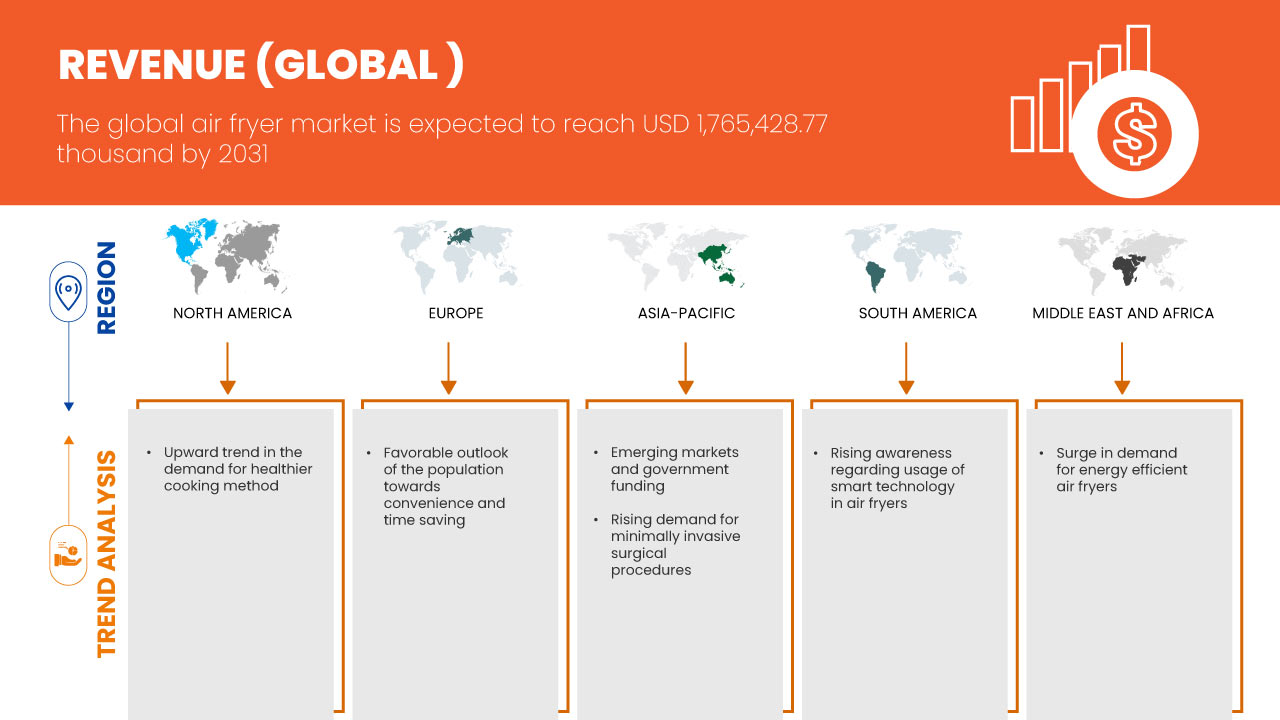Click the energy efficient air fryers text
This screenshot has width=1280, height=720.
[x=1121, y=469]
